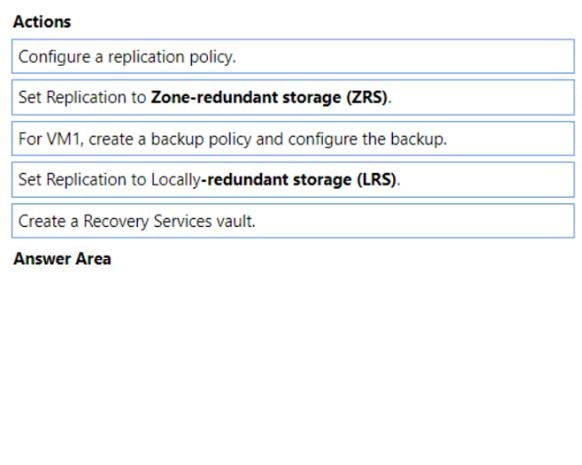The width and height of the screenshot is (582, 465).
Task: Click 'configure the backup' text in VM1 action
Action: (x=367, y=139)
